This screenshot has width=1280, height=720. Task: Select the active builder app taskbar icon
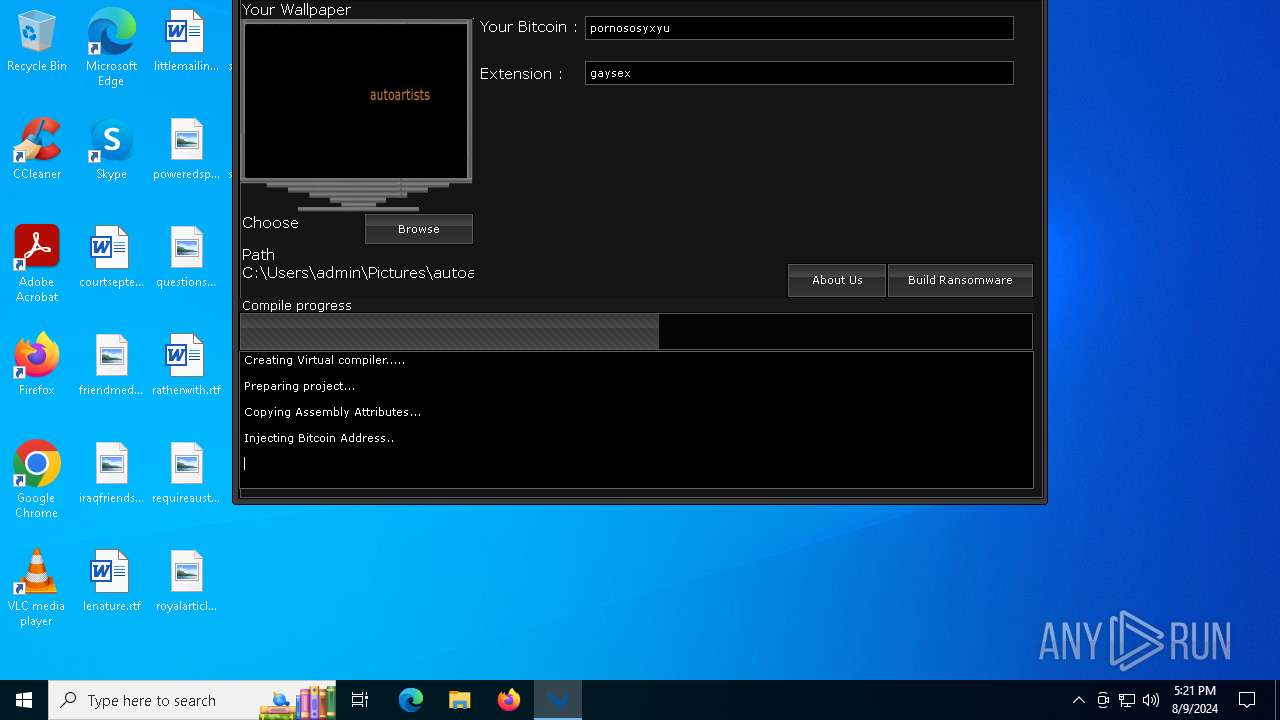pyautogui.click(x=558, y=700)
